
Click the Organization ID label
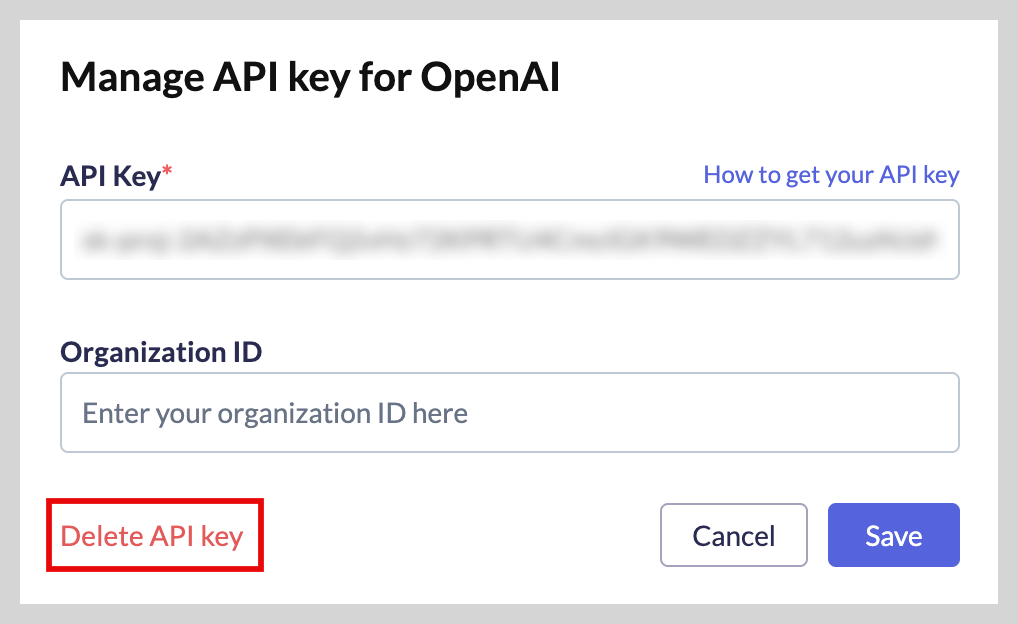(x=161, y=352)
